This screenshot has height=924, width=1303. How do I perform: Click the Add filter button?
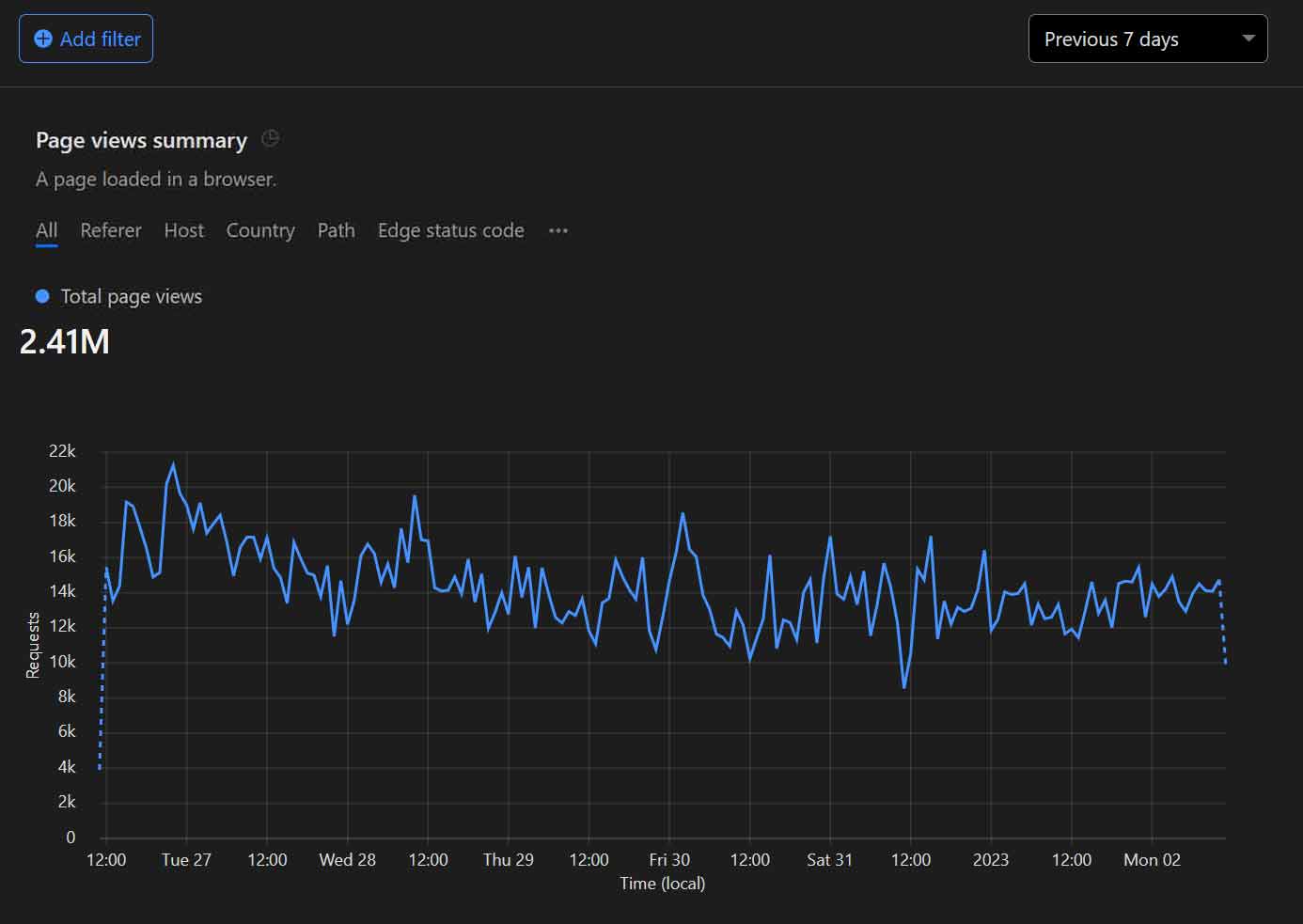click(x=86, y=39)
